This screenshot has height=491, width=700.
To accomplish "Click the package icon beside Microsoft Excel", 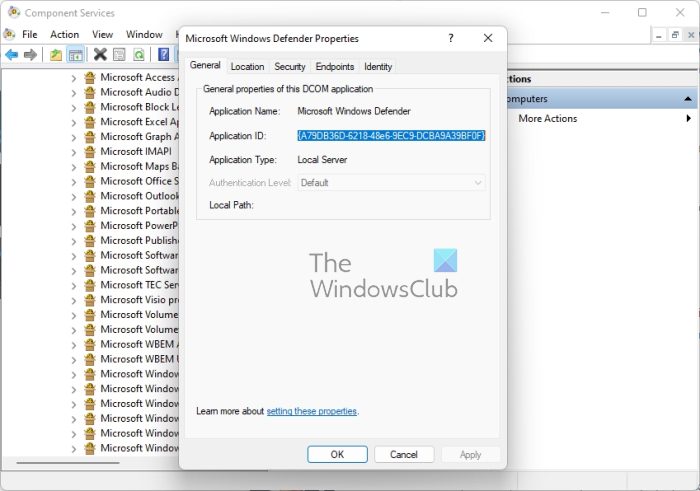I will point(90,122).
